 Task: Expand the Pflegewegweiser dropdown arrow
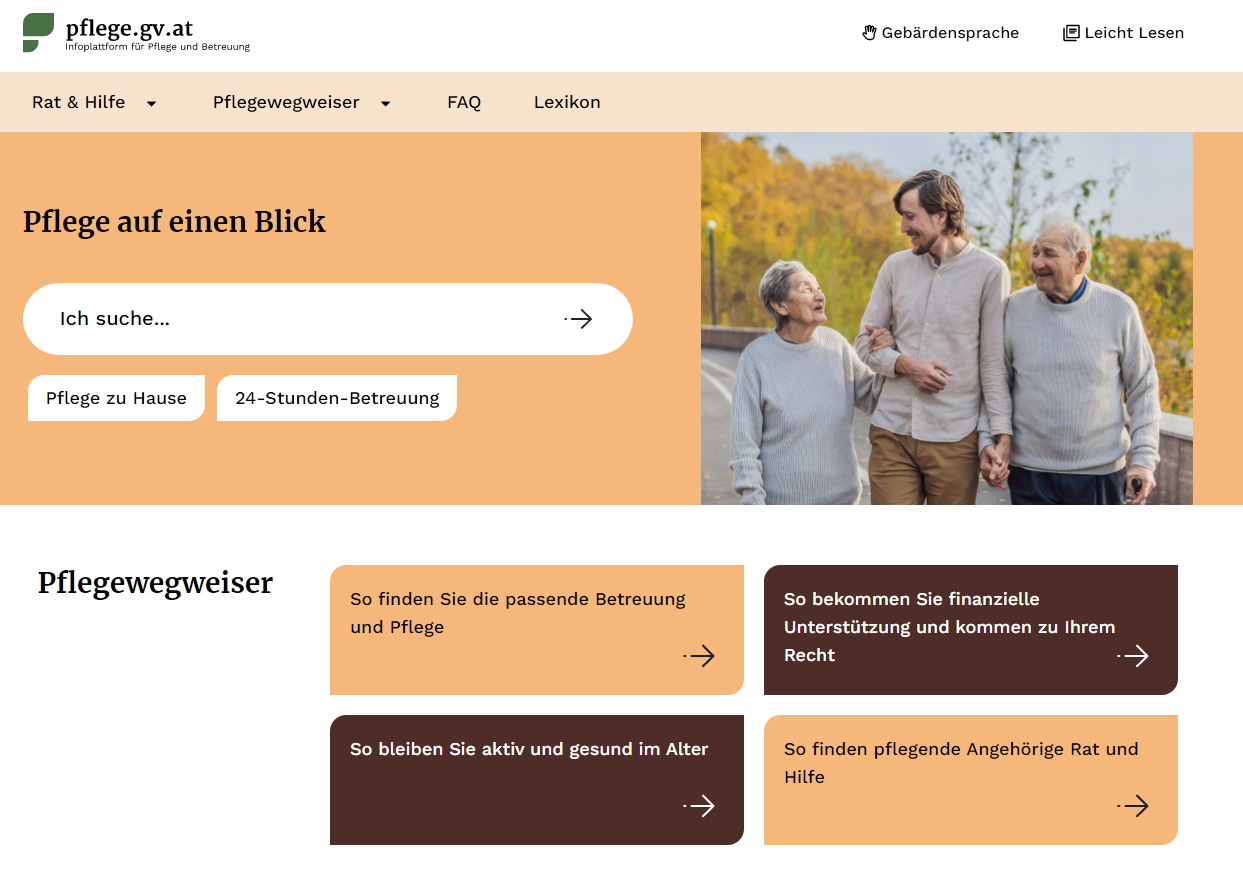click(x=386, y=103)
